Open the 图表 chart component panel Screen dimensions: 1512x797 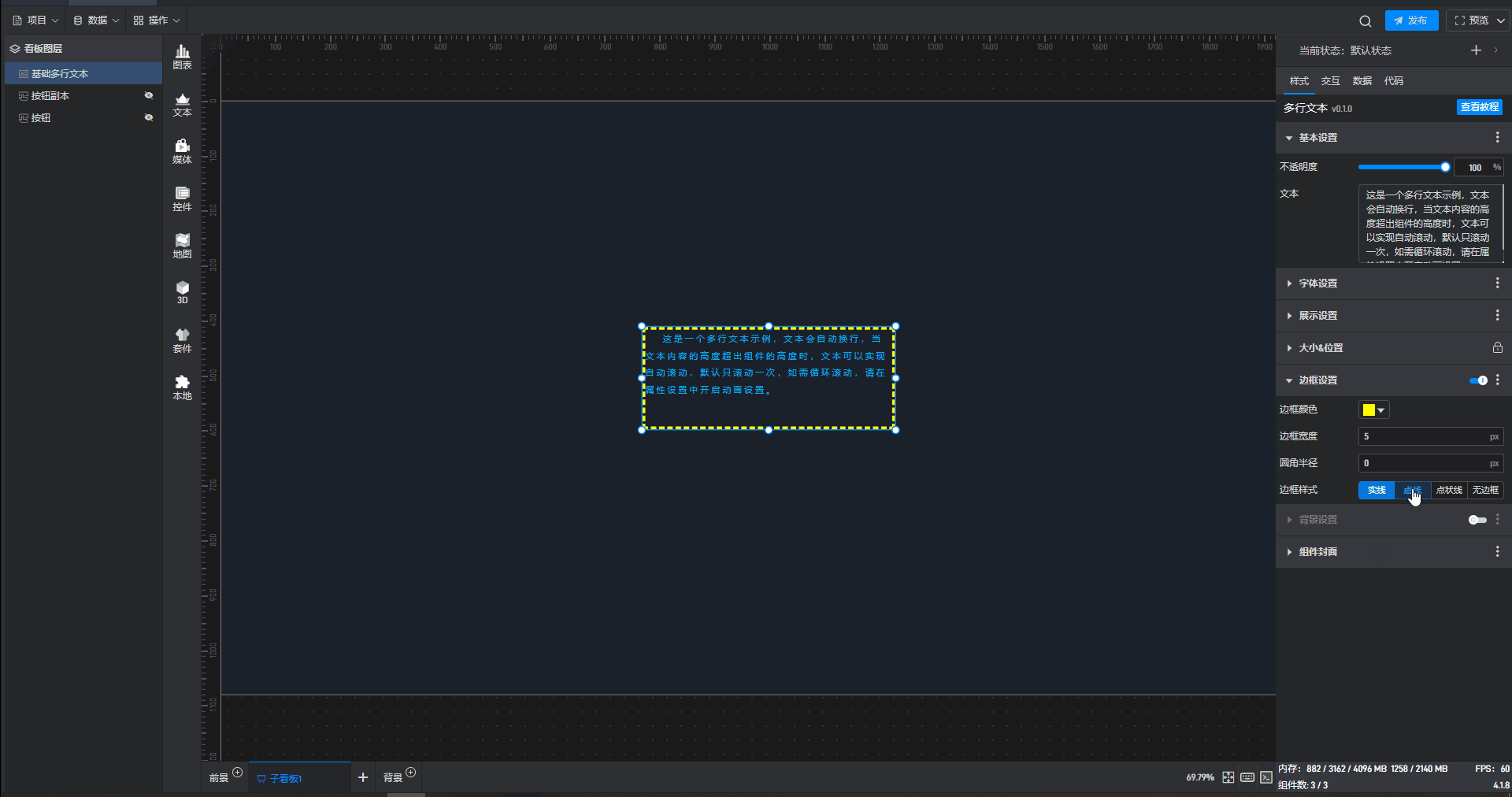[x=182, y=57]
